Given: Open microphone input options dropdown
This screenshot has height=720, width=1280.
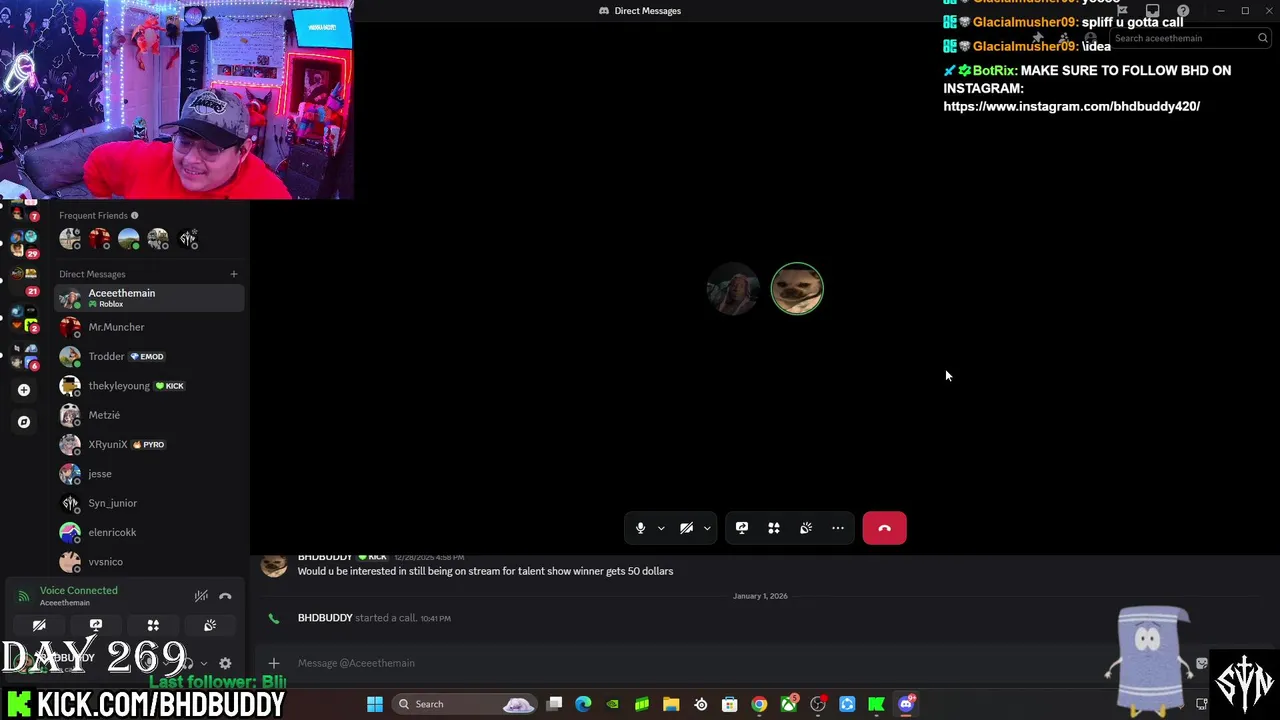Looking at the screenshot, I should click(661, 528).
